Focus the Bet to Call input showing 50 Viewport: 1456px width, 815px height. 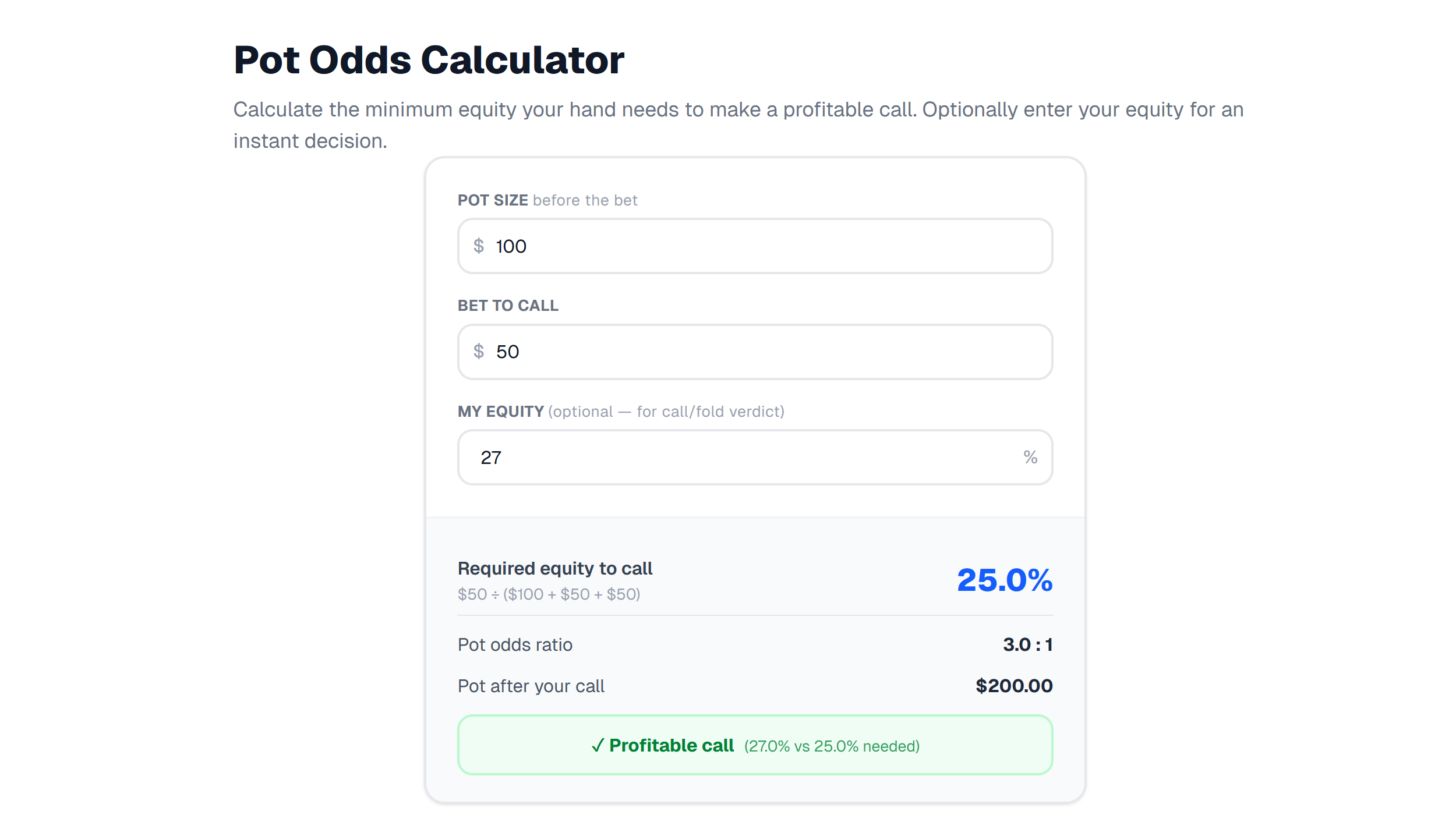point(757,352)
